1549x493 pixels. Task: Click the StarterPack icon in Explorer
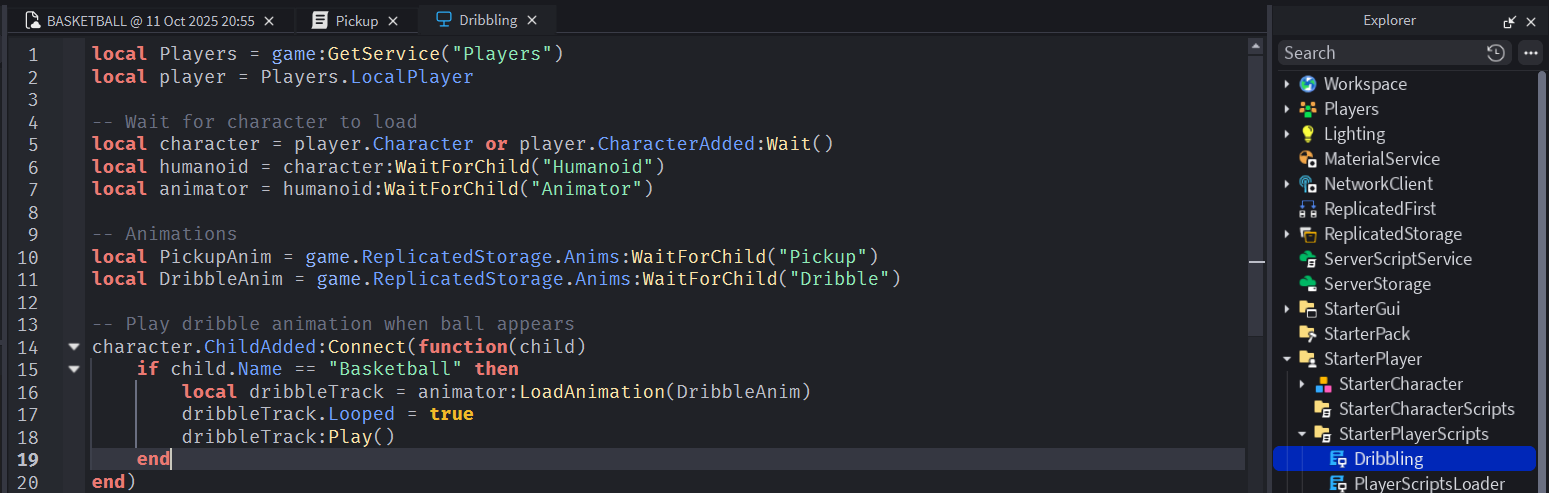click(1307, 334)
